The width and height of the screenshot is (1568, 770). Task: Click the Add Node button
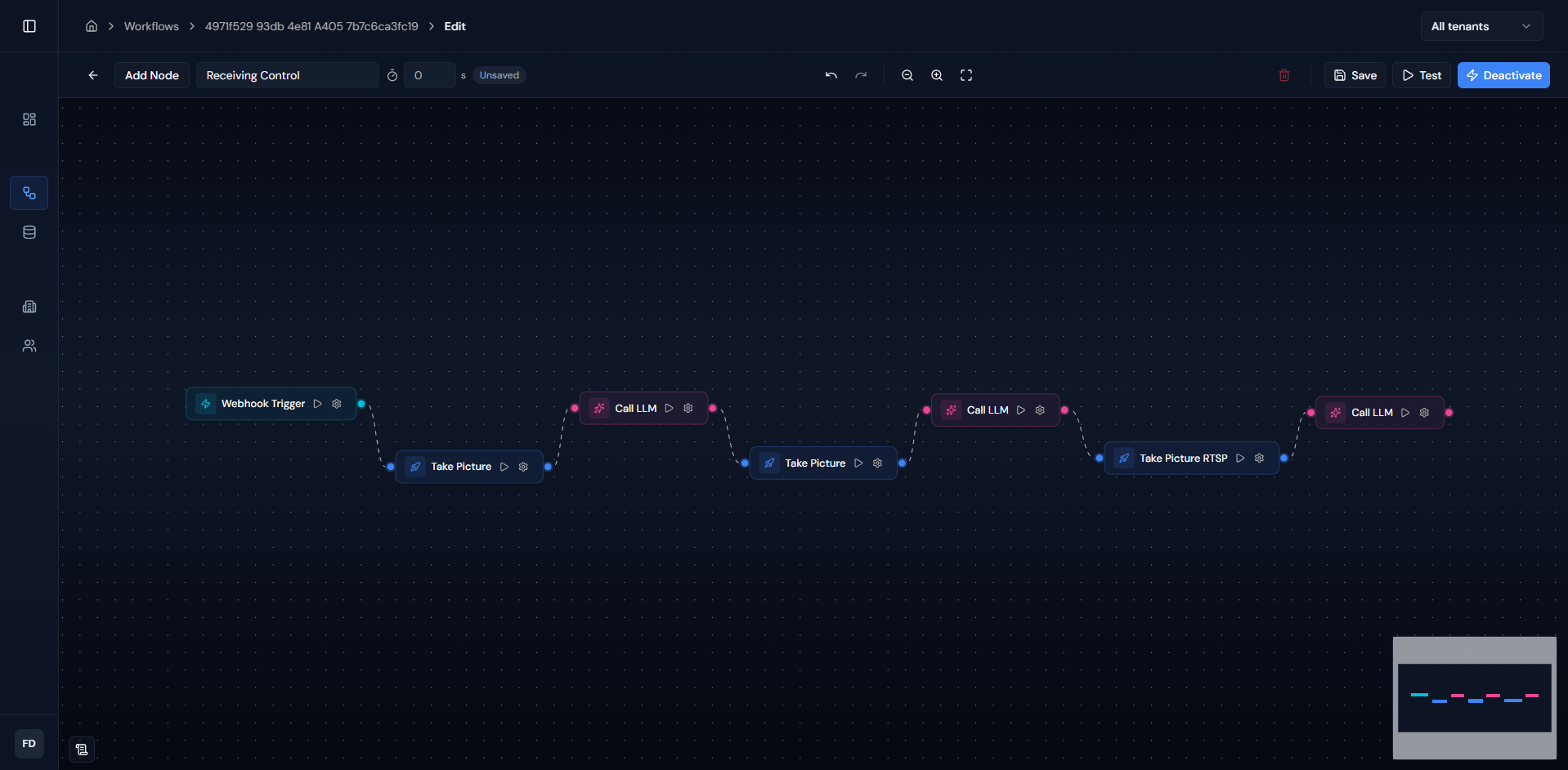point(152,75)
